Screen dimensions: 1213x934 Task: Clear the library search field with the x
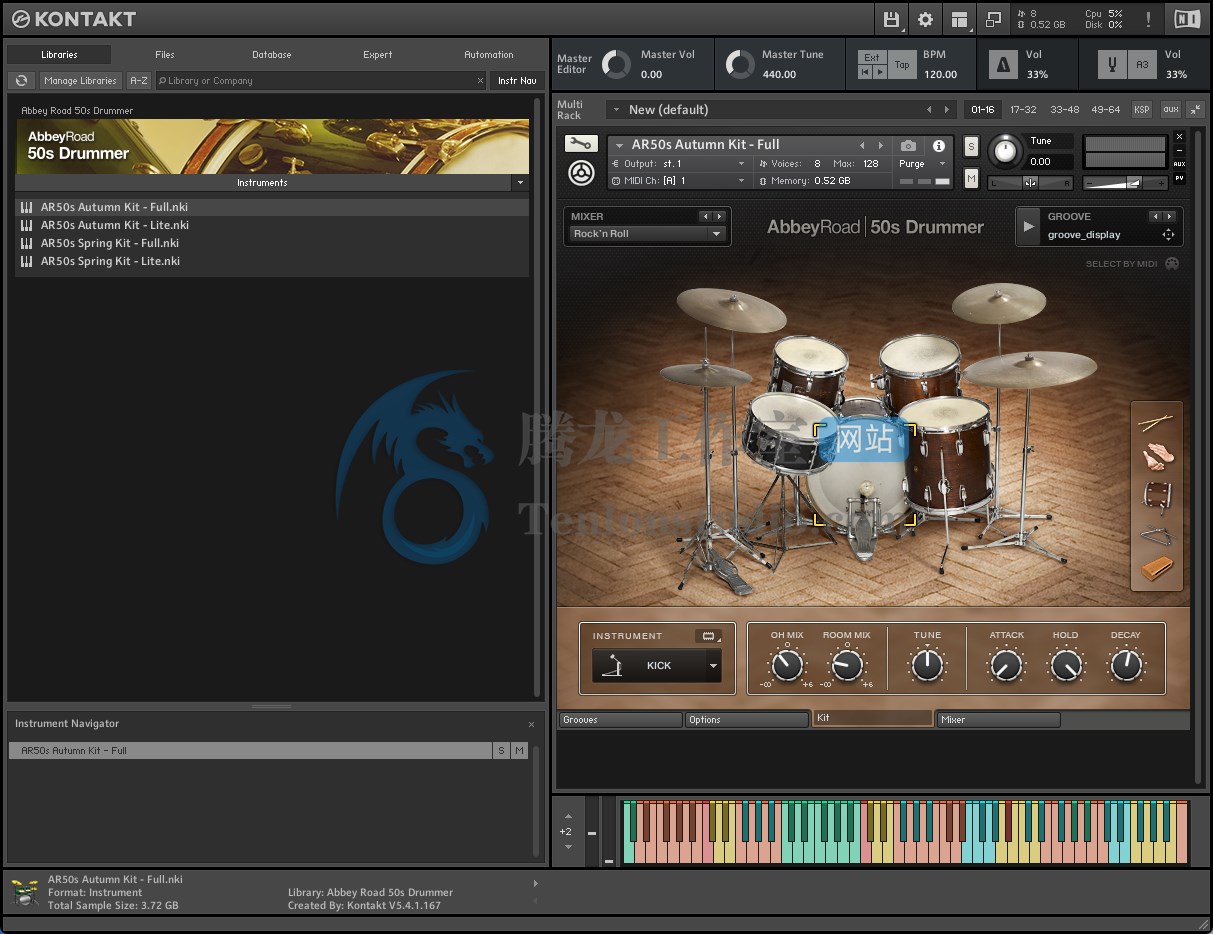(480, 81)
